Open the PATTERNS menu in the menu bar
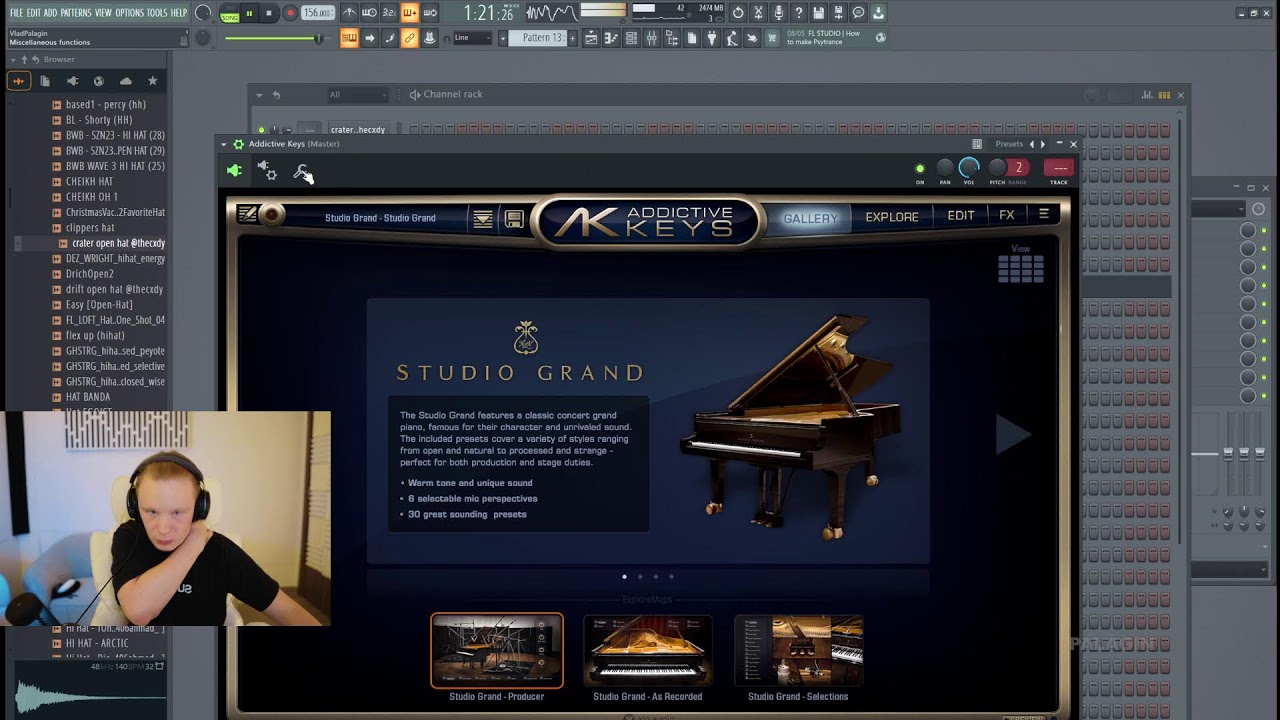Screen dimensions: 1280x720 point(75,13)
